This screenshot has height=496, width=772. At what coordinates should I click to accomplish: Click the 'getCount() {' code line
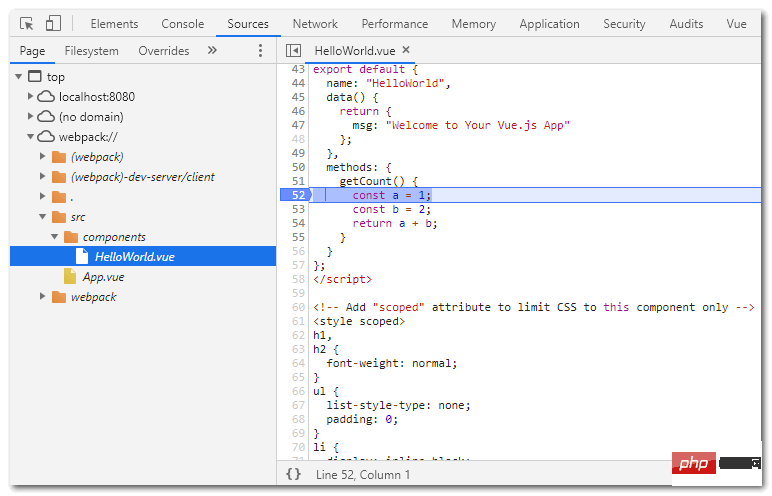point(379,181)
